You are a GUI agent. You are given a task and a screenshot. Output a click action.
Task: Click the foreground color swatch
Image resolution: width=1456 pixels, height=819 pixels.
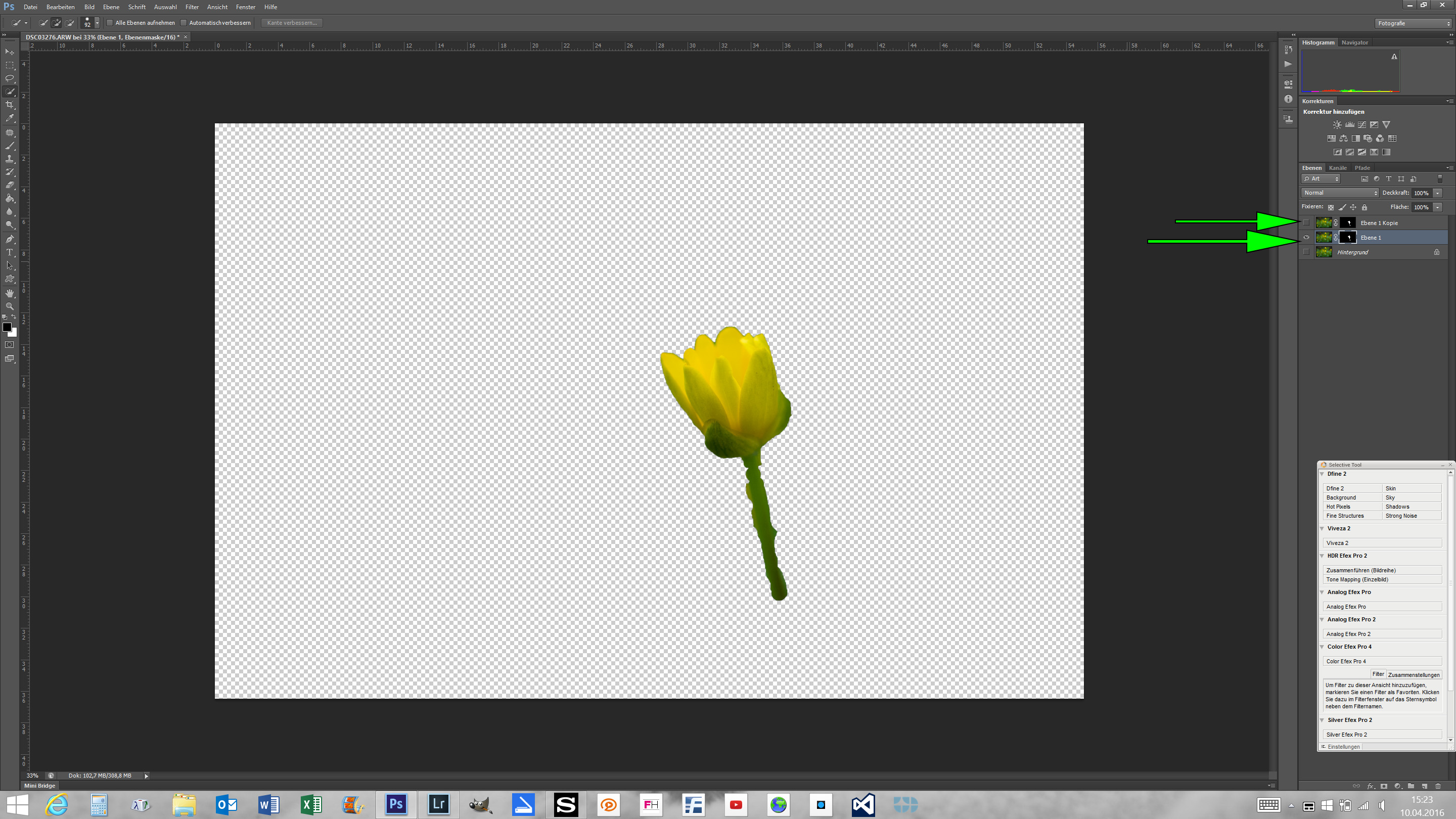coord(7,327)
